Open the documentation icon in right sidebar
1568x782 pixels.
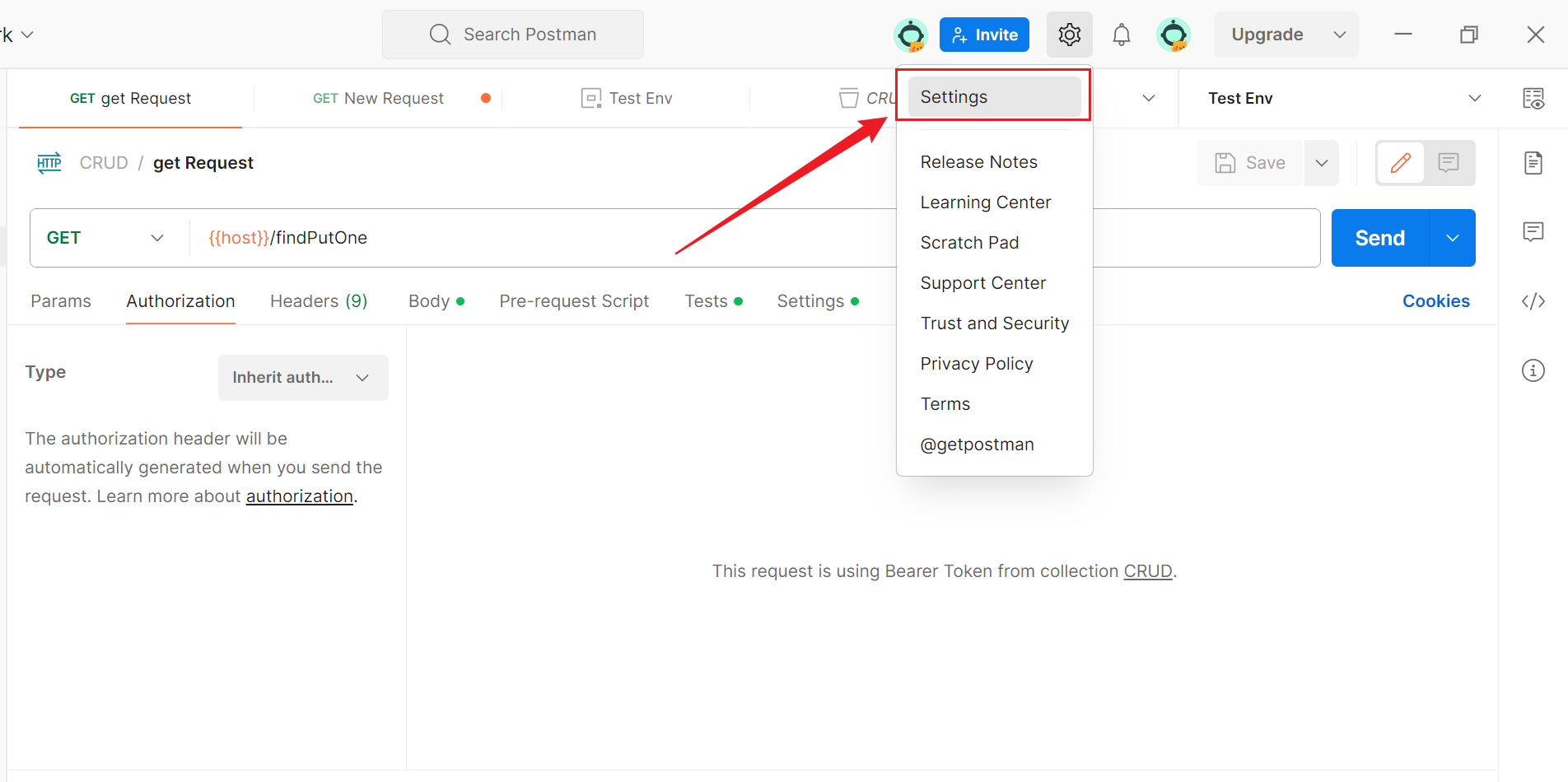coord(1533,163)
